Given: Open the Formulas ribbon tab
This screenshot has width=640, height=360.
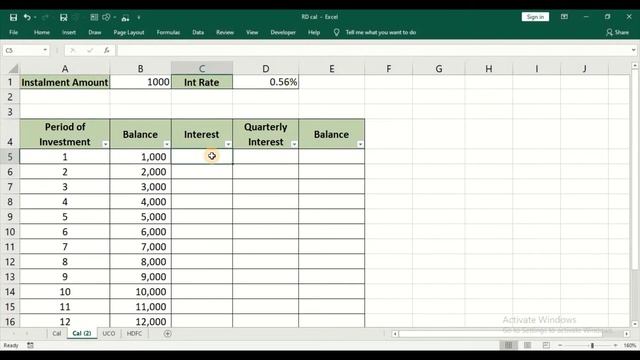Looking at the screenshot, I should [168, 32].
